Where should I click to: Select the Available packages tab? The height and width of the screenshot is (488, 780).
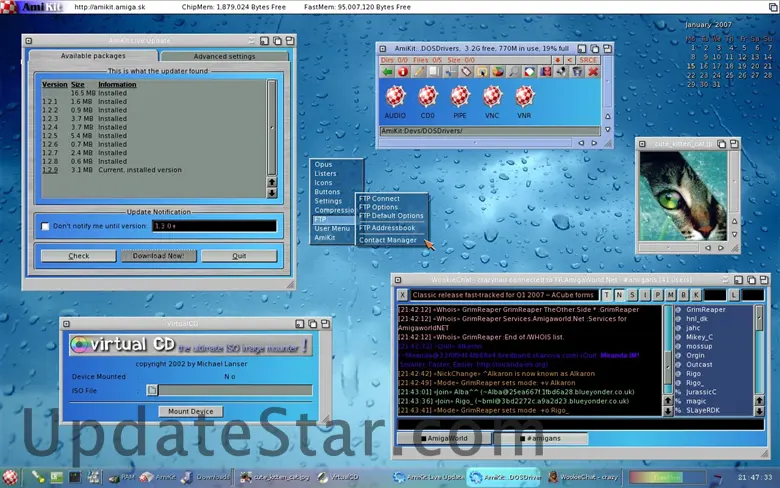click(x=93, y=56)
